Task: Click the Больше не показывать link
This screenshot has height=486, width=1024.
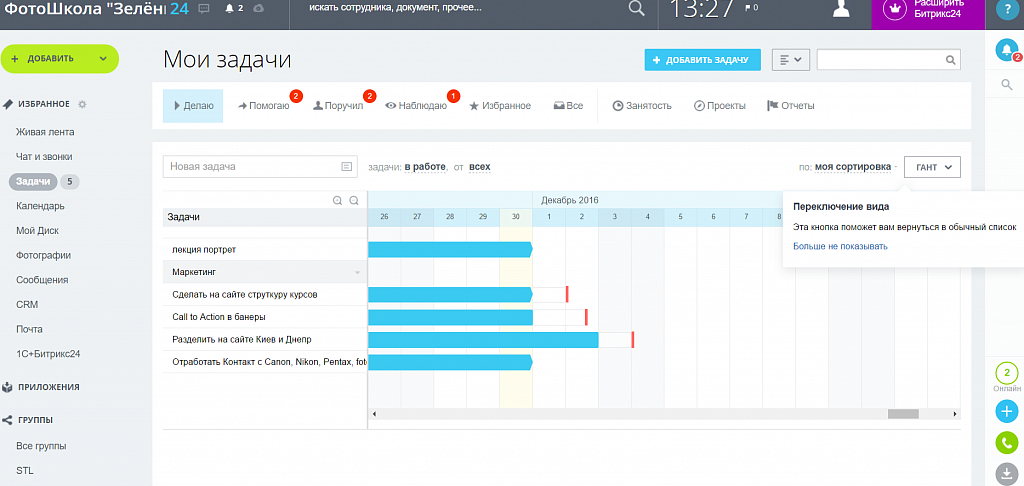Action: [840, 246]
